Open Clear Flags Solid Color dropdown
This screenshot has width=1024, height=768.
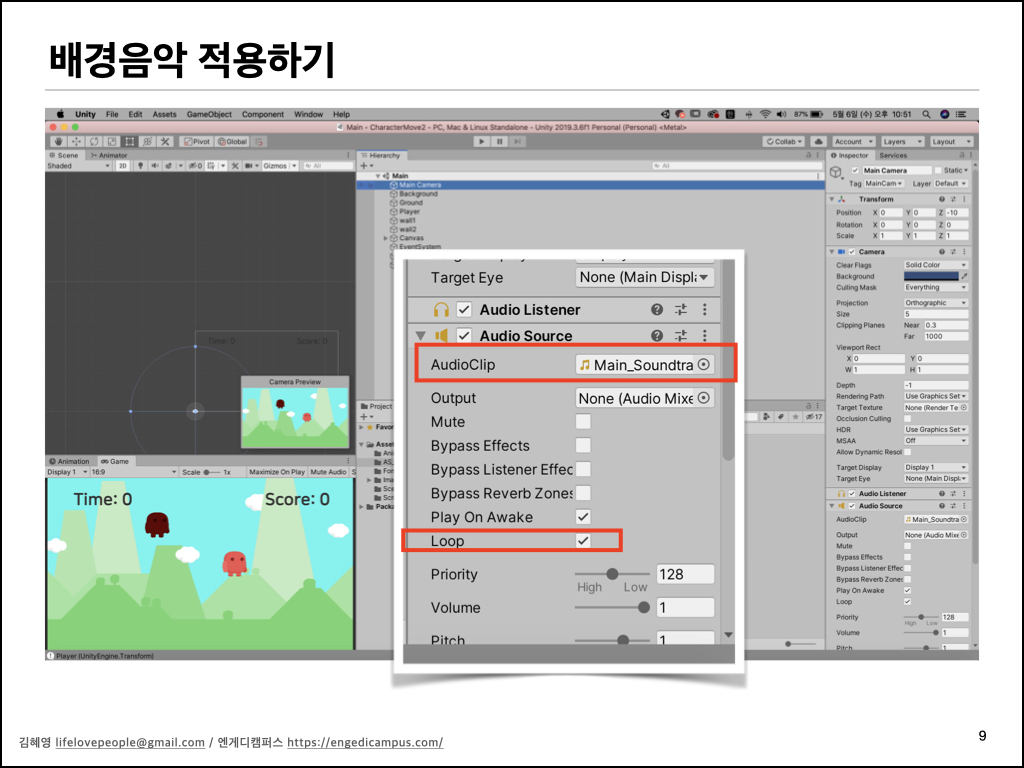click(935, 265)
